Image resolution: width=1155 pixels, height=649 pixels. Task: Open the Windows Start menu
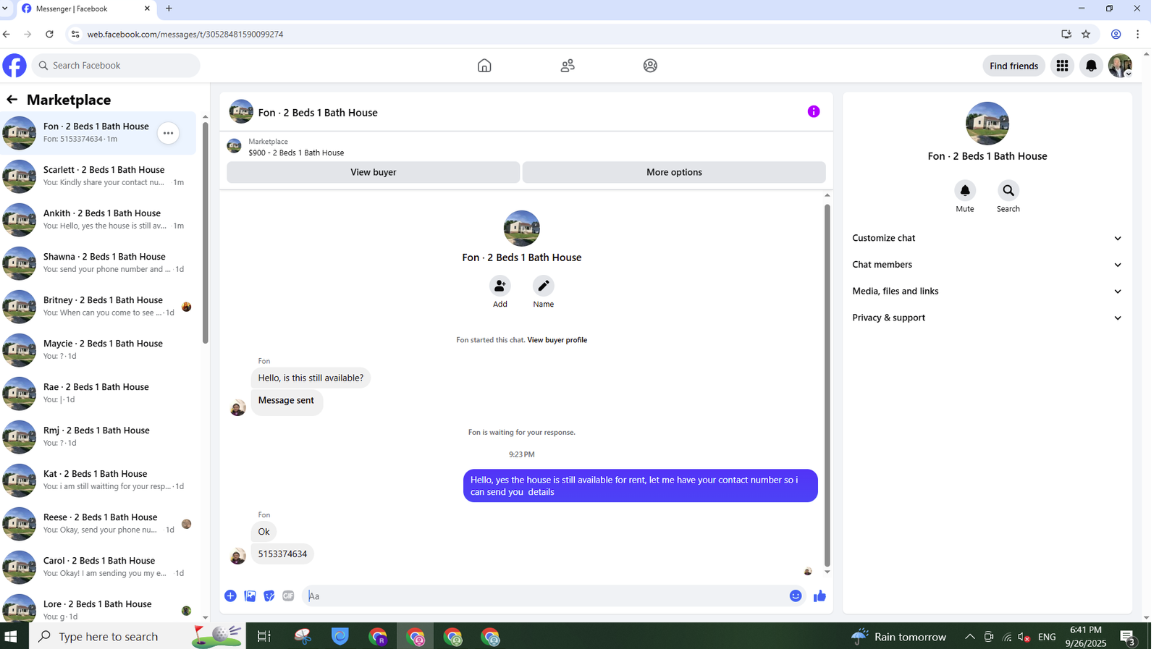tap(11, 636)
